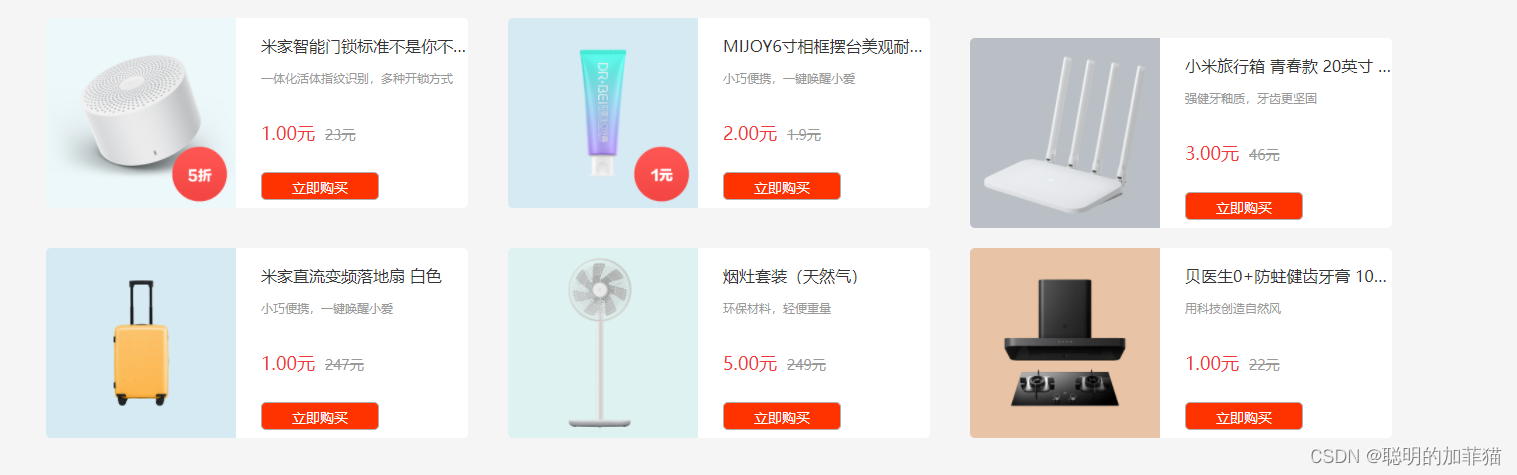Click the toothpaste tube product image

tap(603, 113)
